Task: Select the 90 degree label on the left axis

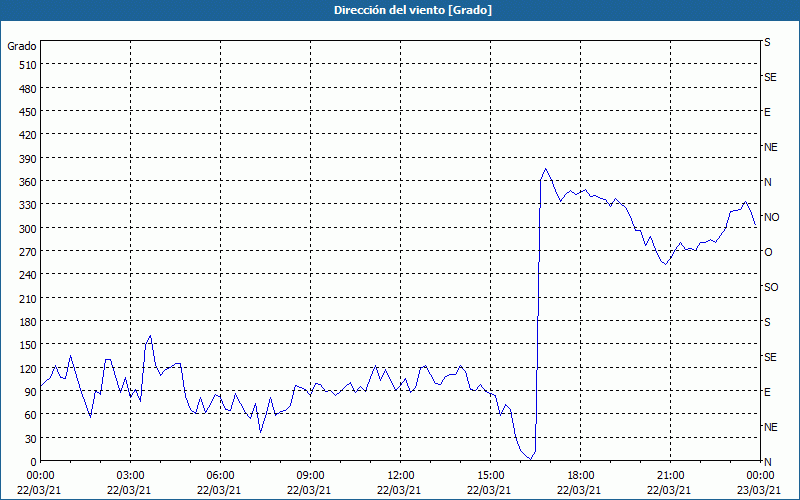Action: click(31, 392)
